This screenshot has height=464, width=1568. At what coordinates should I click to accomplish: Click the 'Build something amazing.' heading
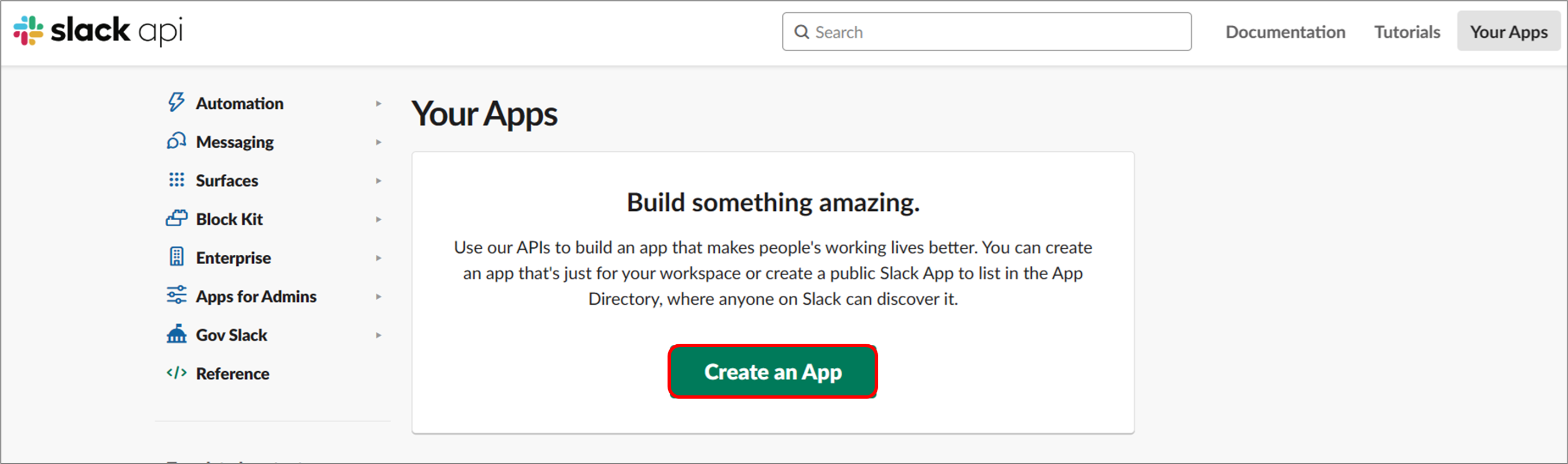773,202
